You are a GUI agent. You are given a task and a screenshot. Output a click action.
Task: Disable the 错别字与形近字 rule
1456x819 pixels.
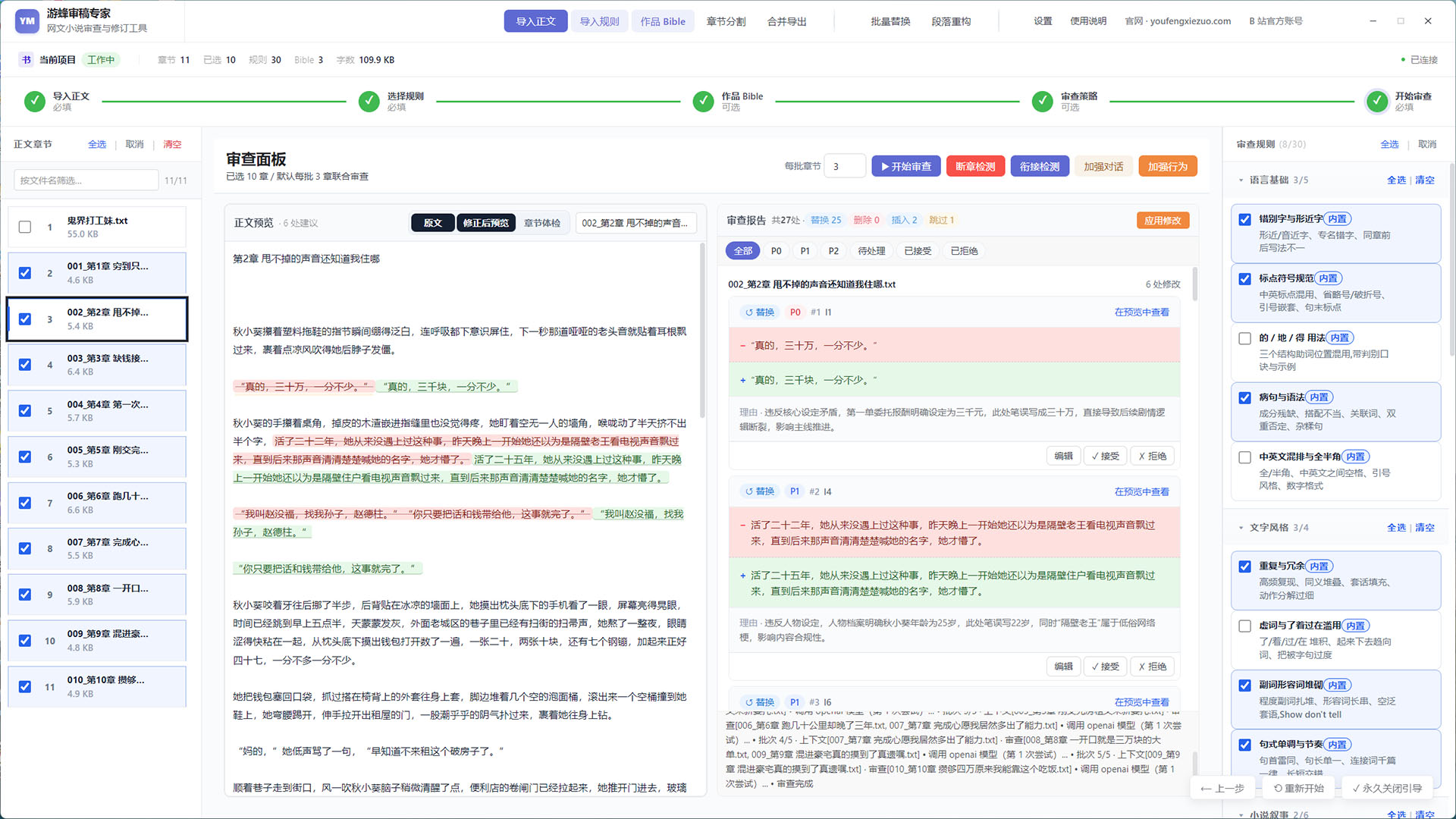(x=1244, y=219)
